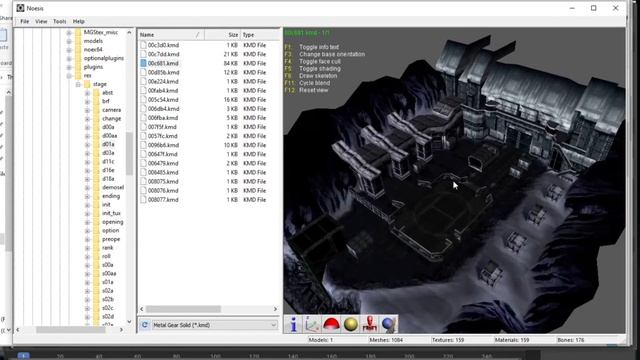The width and height of the screenshot is (640, 360).
Task: Select the 006db4.kmd file
Action: [x=163, y=109]
